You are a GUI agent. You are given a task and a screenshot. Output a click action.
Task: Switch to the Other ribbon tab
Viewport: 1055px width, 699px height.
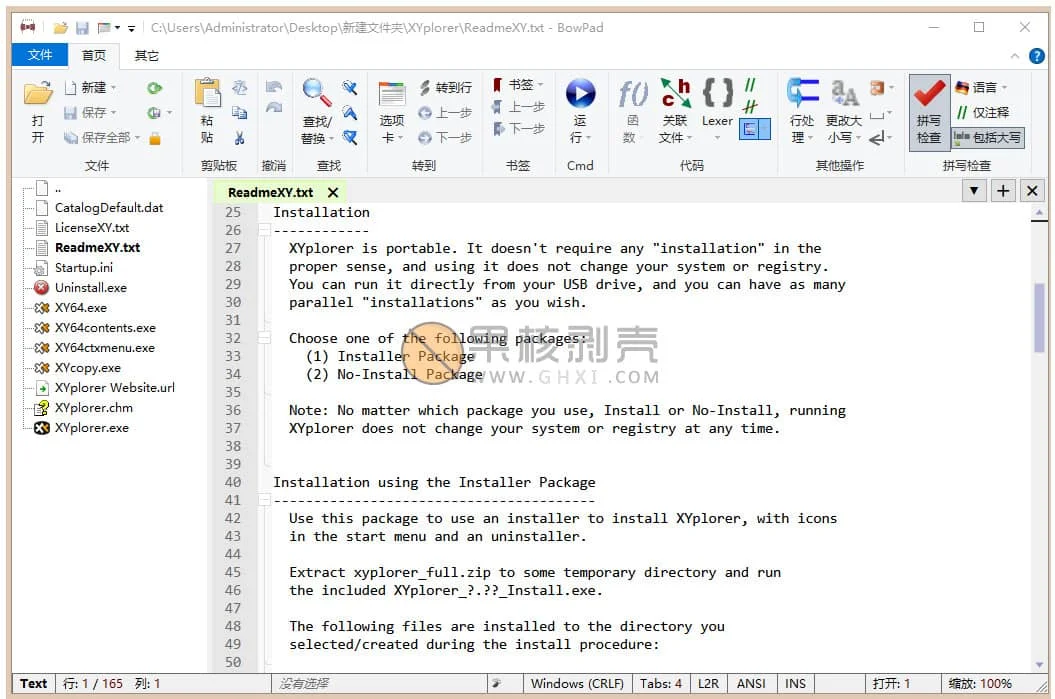click(147, 56)
